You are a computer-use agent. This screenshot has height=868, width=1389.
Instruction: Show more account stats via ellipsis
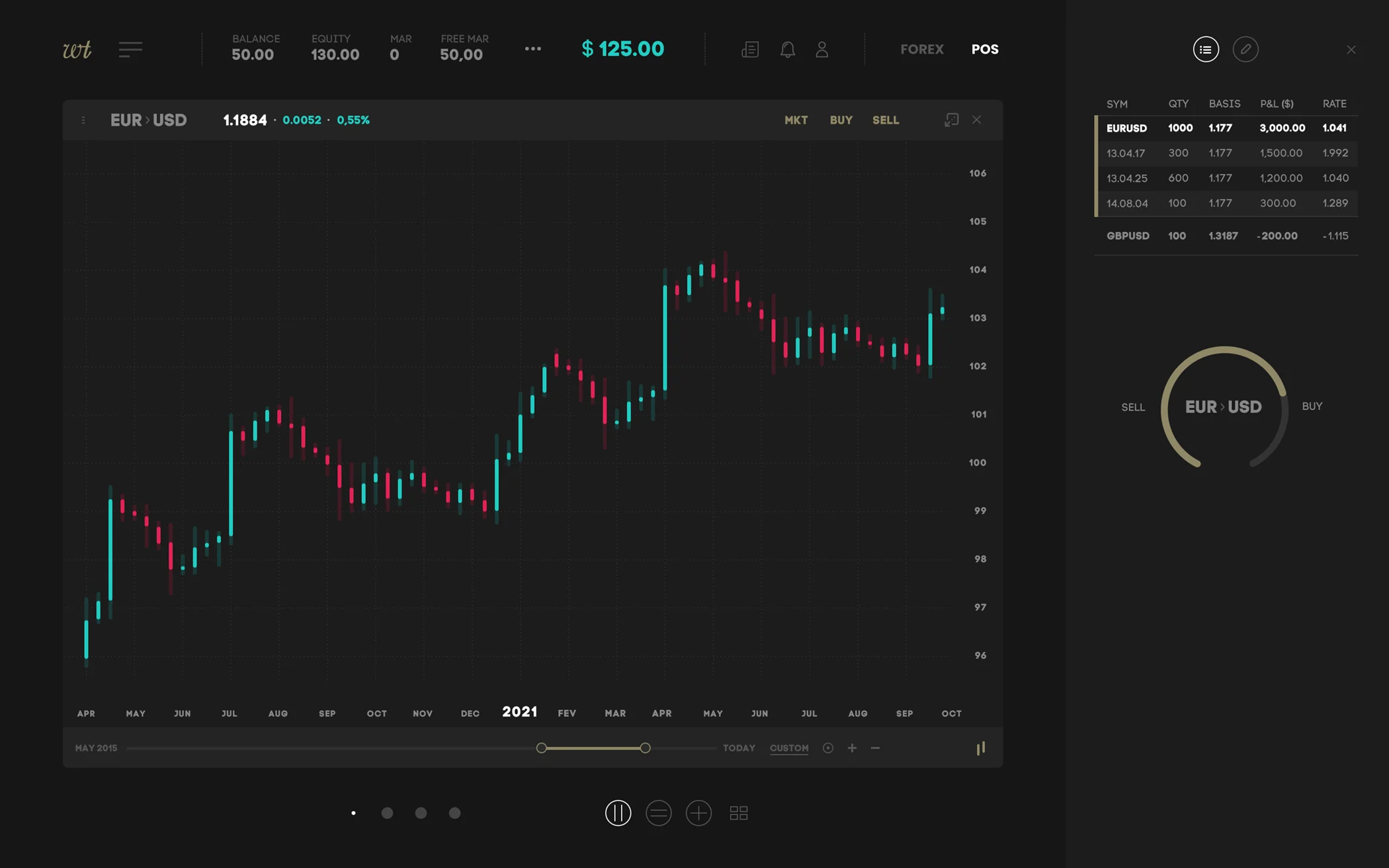532,49
